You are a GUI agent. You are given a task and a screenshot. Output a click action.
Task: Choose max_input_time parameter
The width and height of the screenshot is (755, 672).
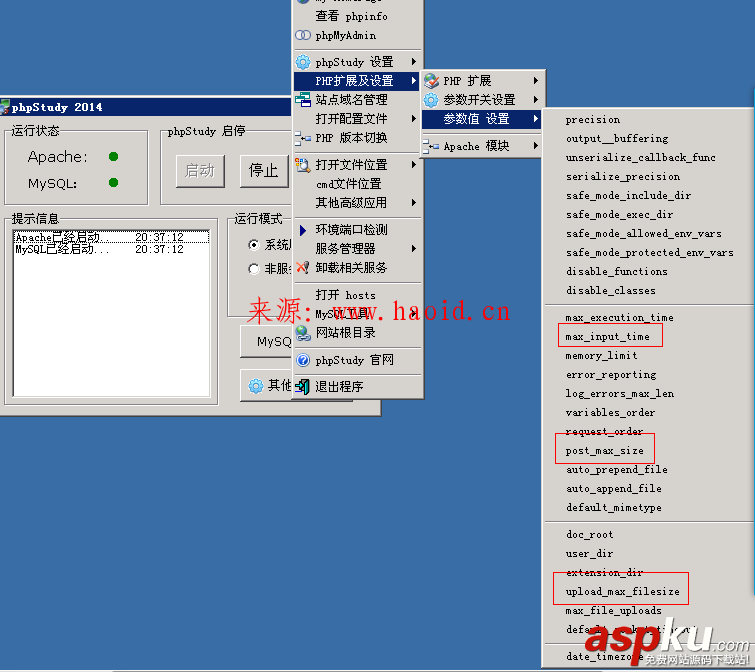click(607, 336)
